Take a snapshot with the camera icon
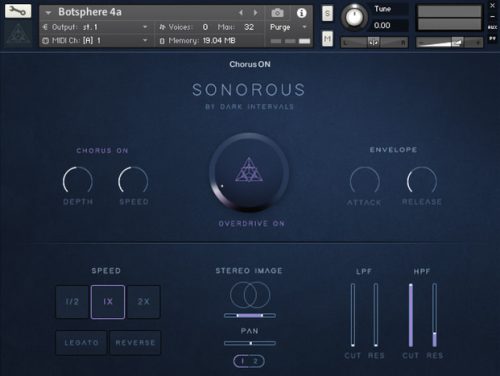 point(277,13)
